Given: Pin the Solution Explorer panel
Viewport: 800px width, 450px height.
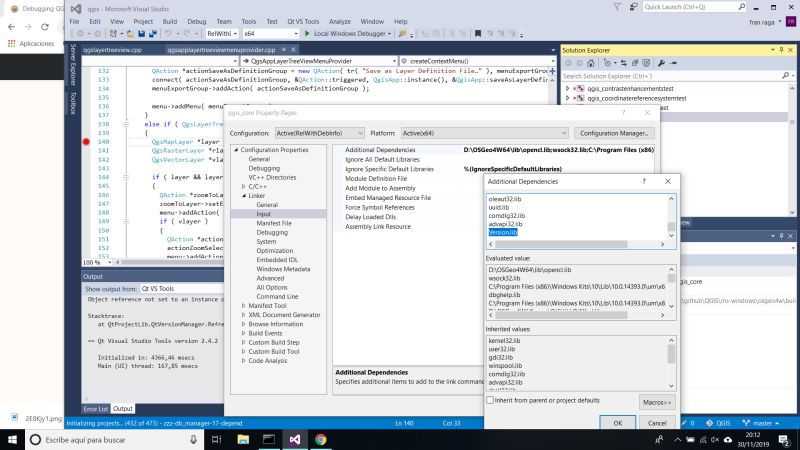Looking at the screenshot, I should click(781, 50).
